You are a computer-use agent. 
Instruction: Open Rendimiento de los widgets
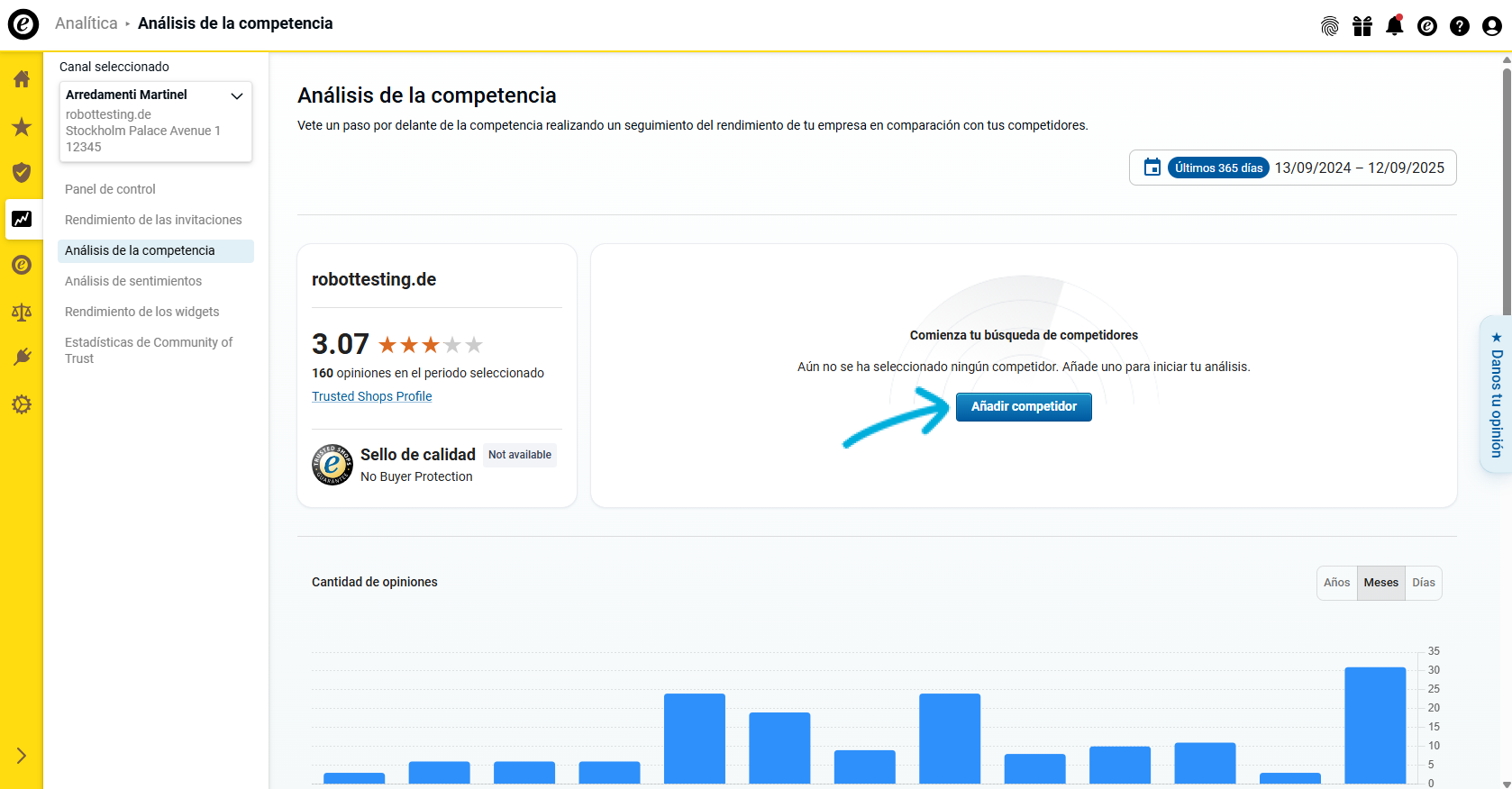pyautogui.click(x=141, y=312)
